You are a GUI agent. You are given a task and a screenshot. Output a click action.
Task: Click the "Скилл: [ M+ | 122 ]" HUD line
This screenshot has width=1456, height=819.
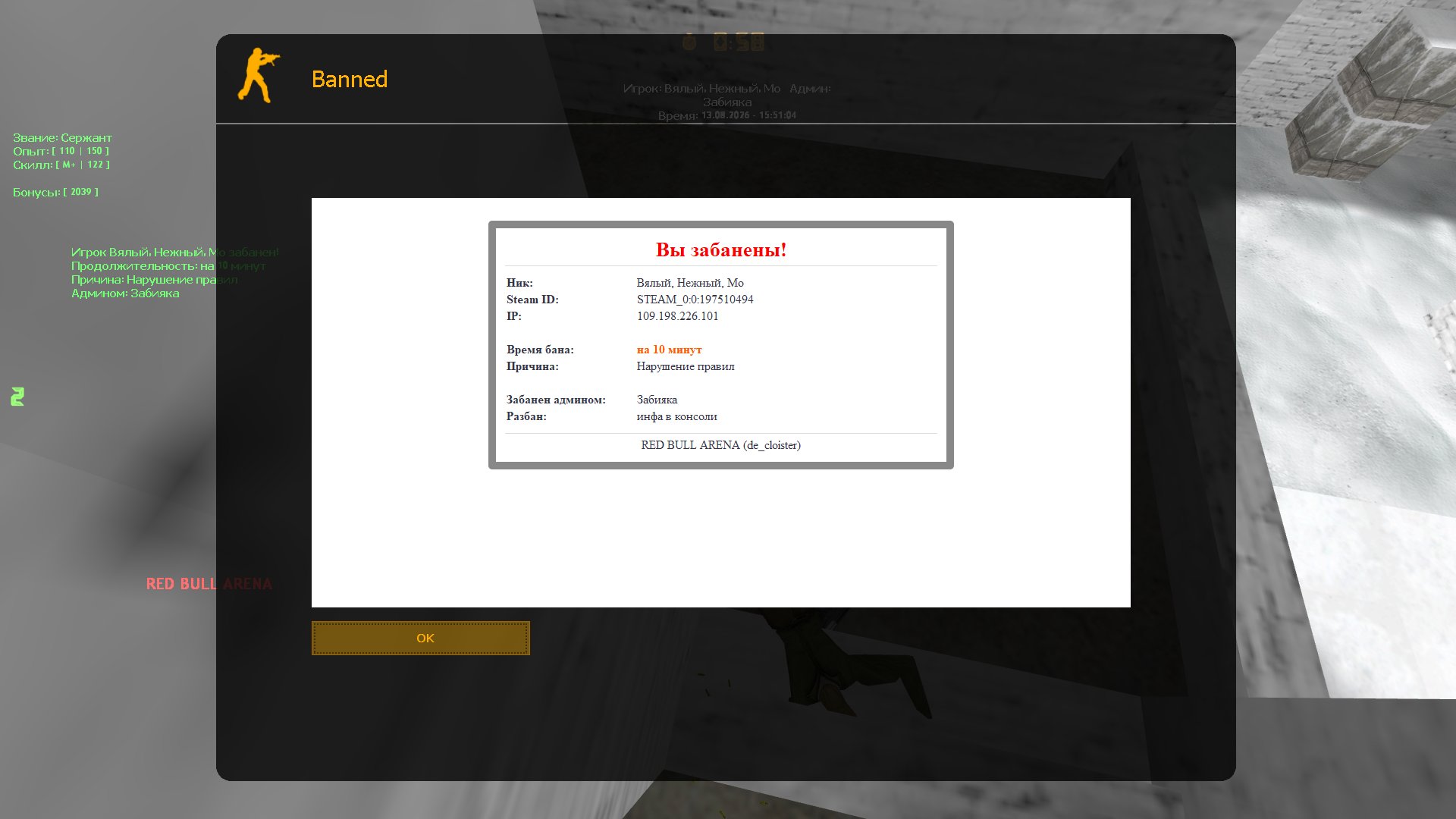[61, 165]
